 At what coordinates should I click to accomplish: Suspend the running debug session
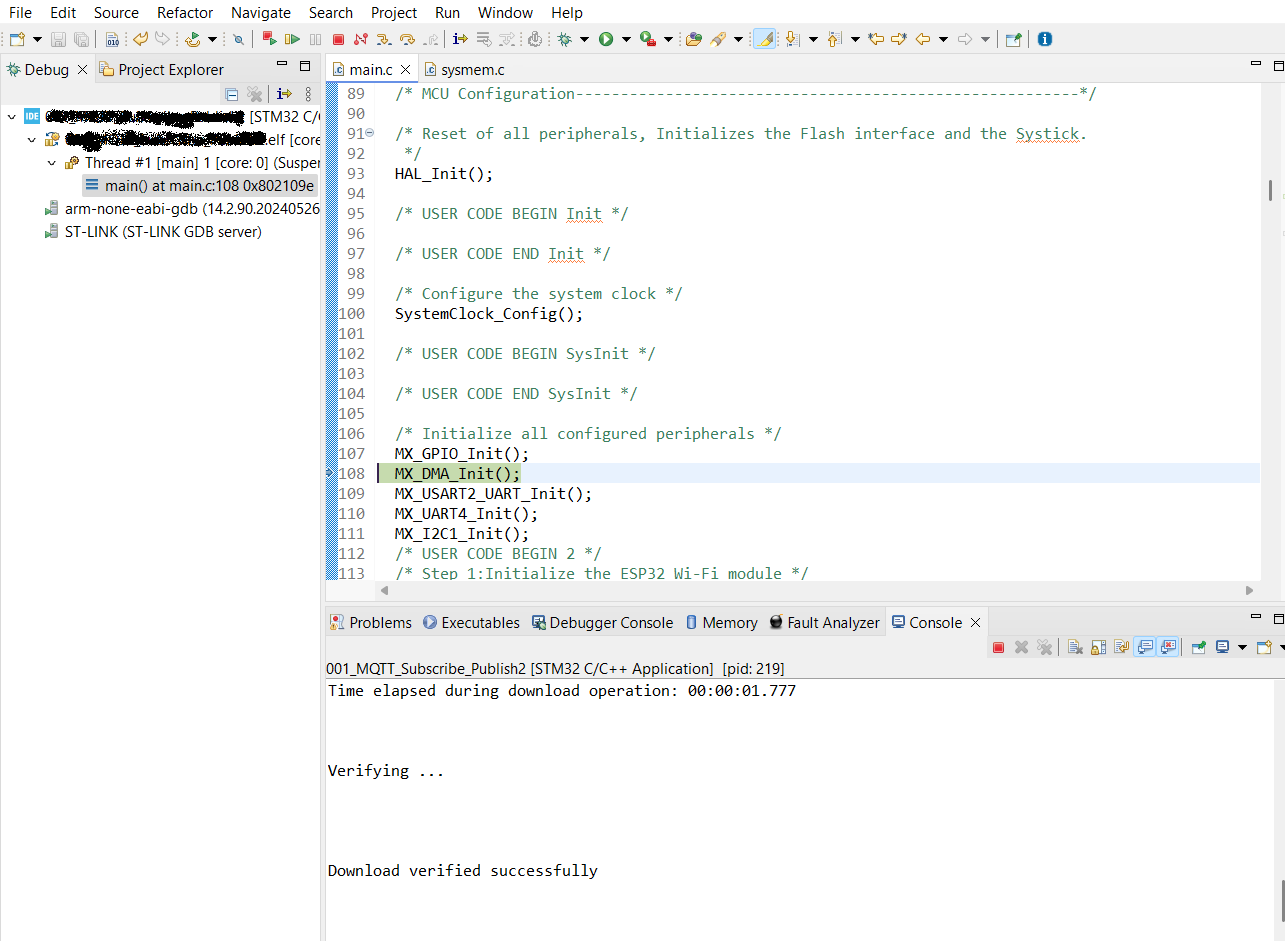click(315, 39)
